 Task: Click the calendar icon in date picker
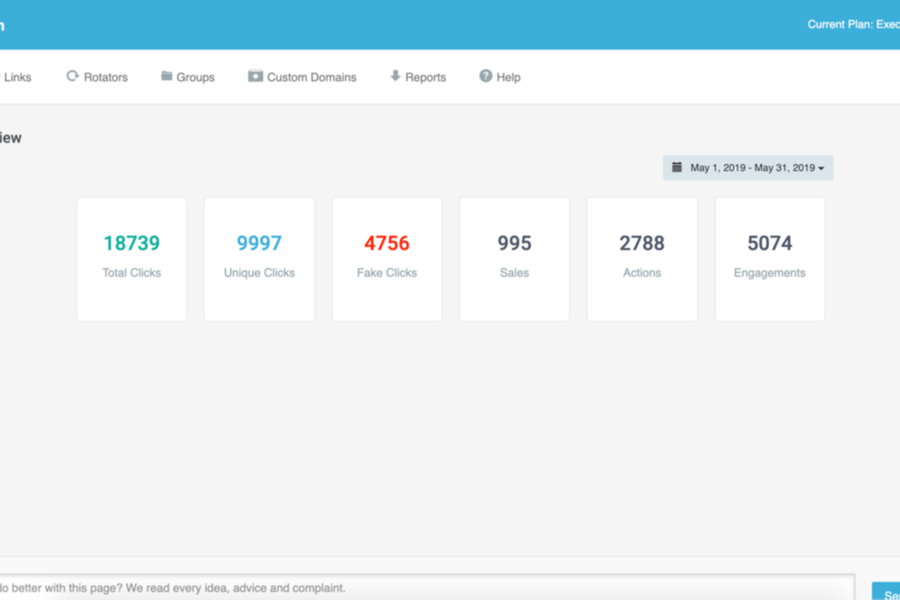point(677,167)
